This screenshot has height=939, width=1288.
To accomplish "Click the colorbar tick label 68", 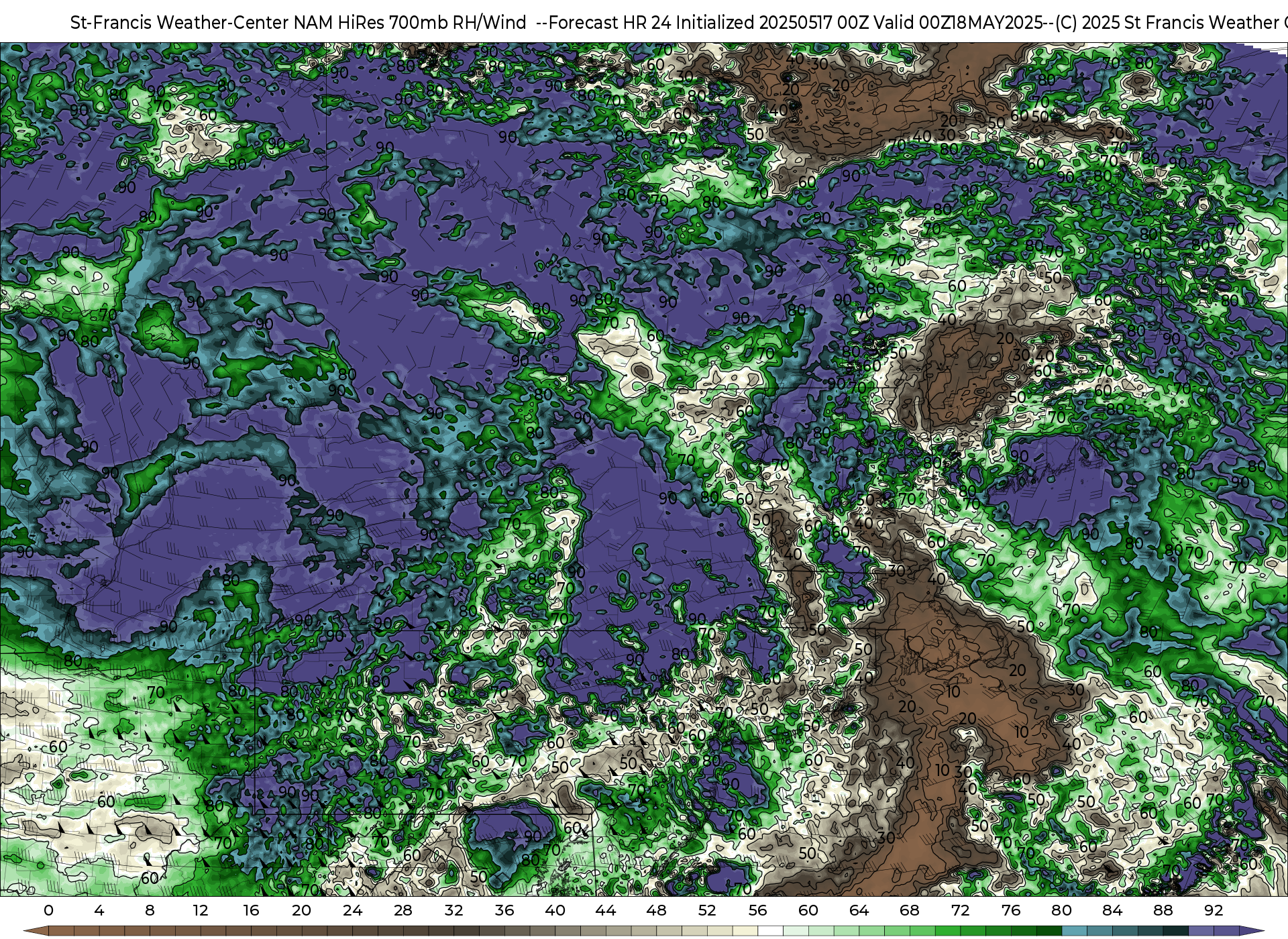I will coord(910,910).
